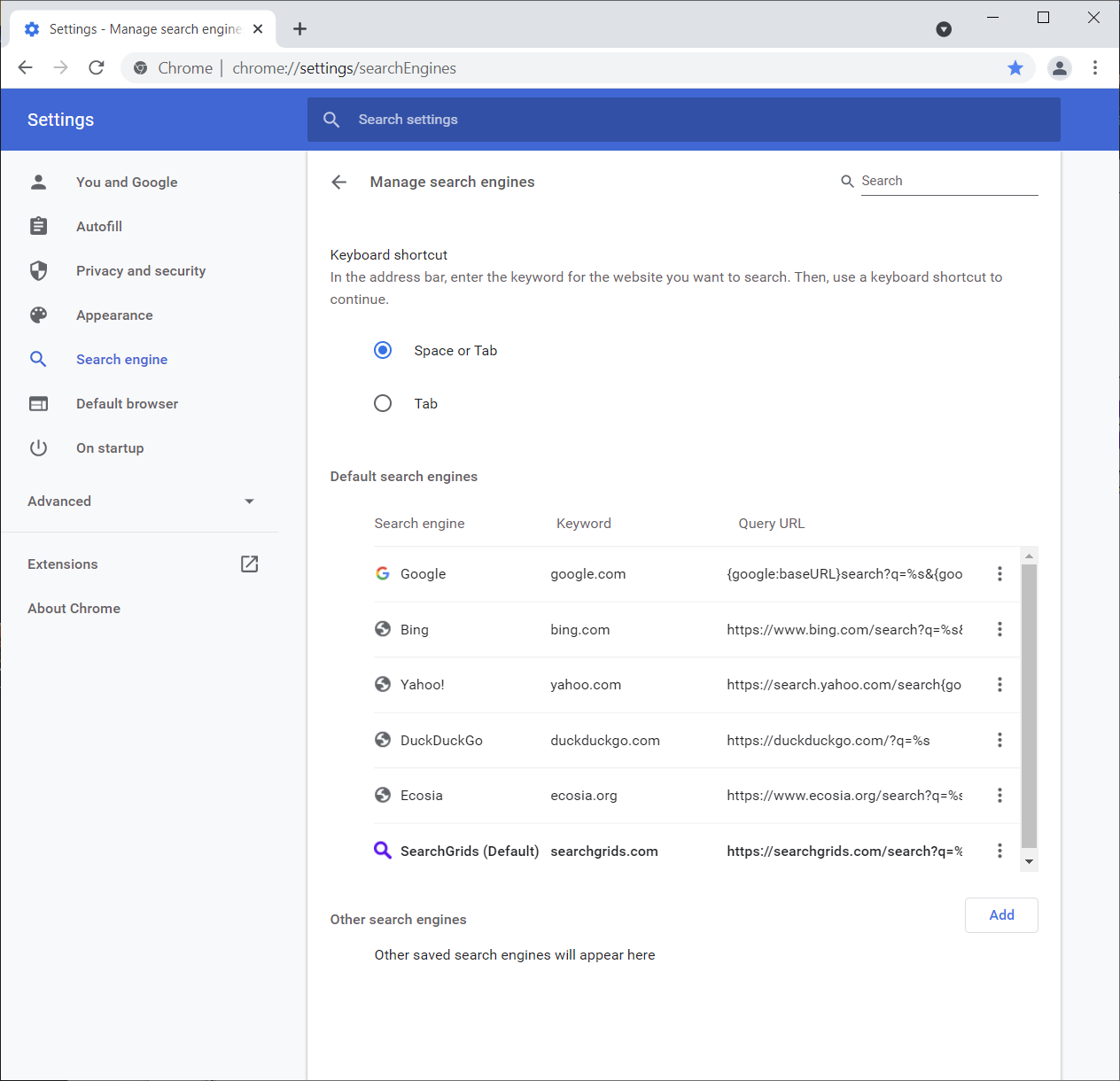1120x1081 pixels.
Task: Click the tab search dropdown circle icon
Action: click(x=944, y=29)
